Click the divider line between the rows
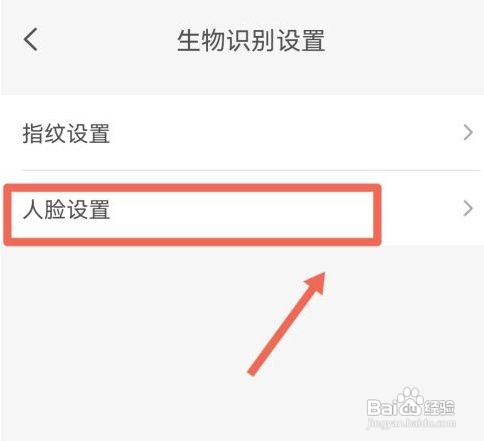 251,170
